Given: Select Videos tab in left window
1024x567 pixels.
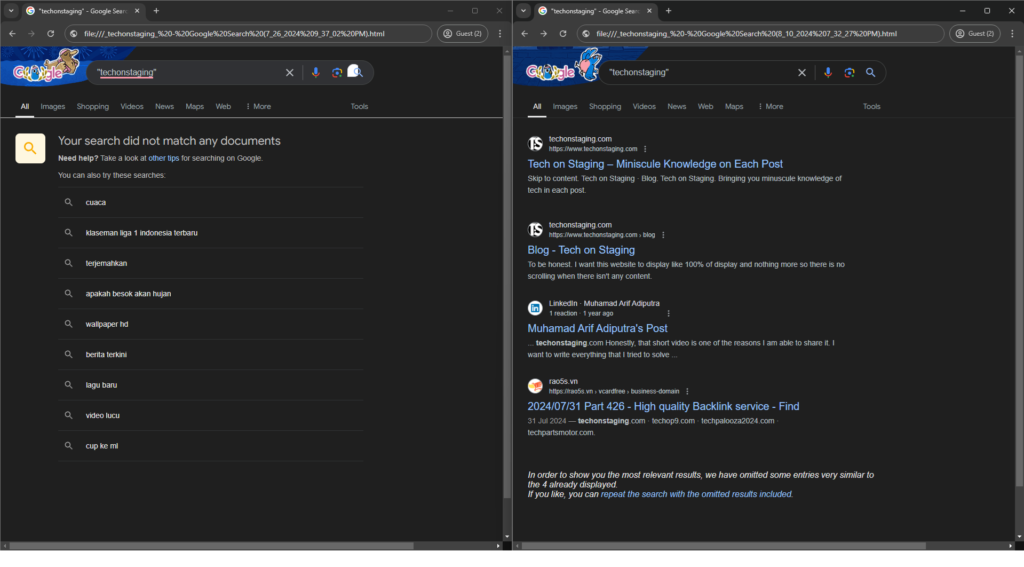Looking at the screenshot, I should click(132, 106).
